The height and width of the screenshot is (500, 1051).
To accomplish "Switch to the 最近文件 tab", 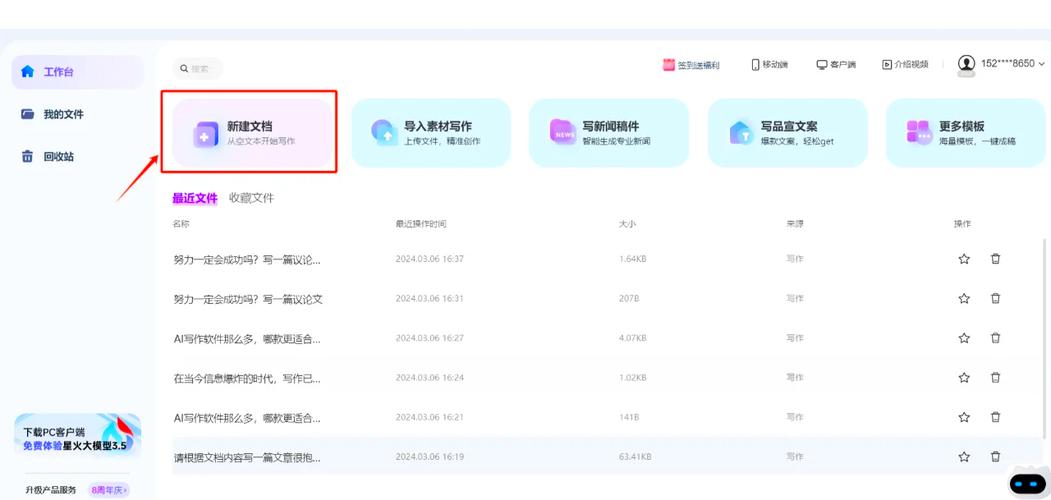I will coord(195,198).
